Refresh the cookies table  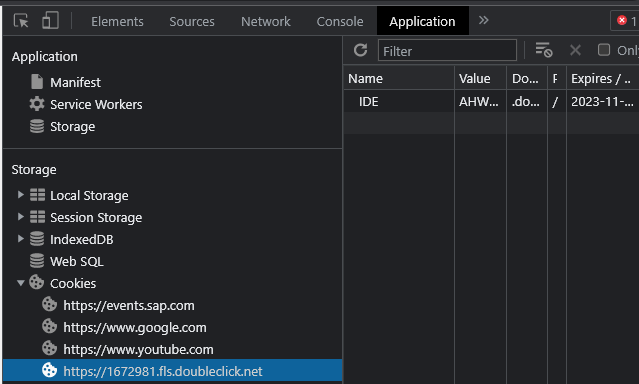tap(360, 50)
